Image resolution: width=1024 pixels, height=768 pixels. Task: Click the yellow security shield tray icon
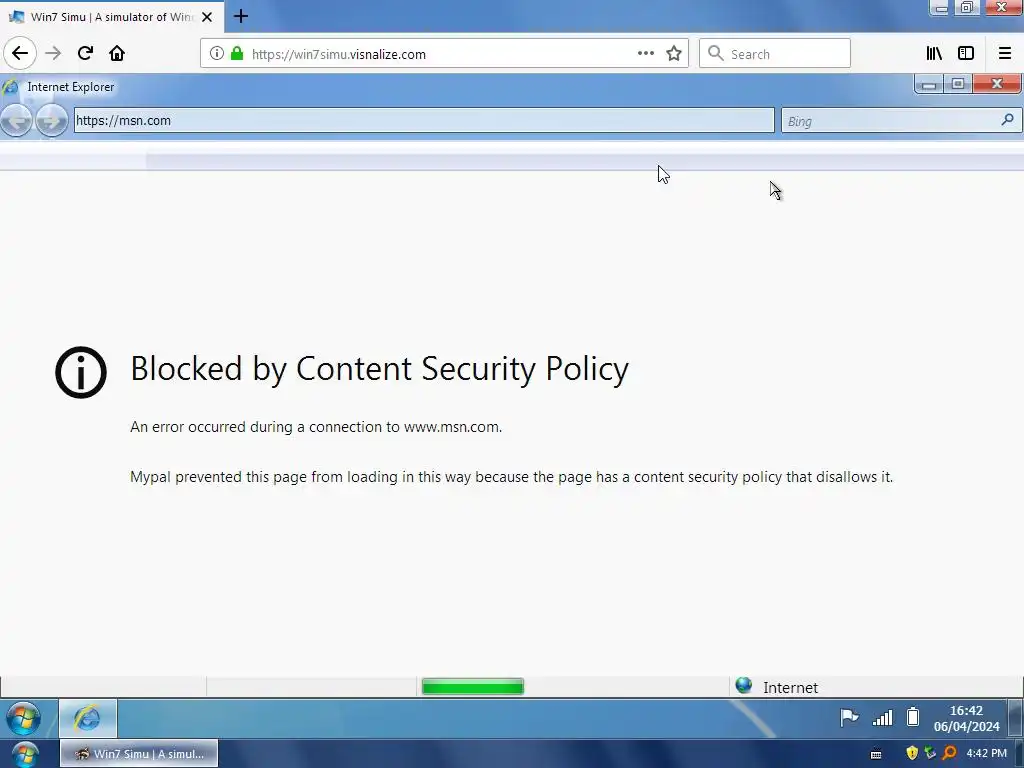(x=912, y=753)
